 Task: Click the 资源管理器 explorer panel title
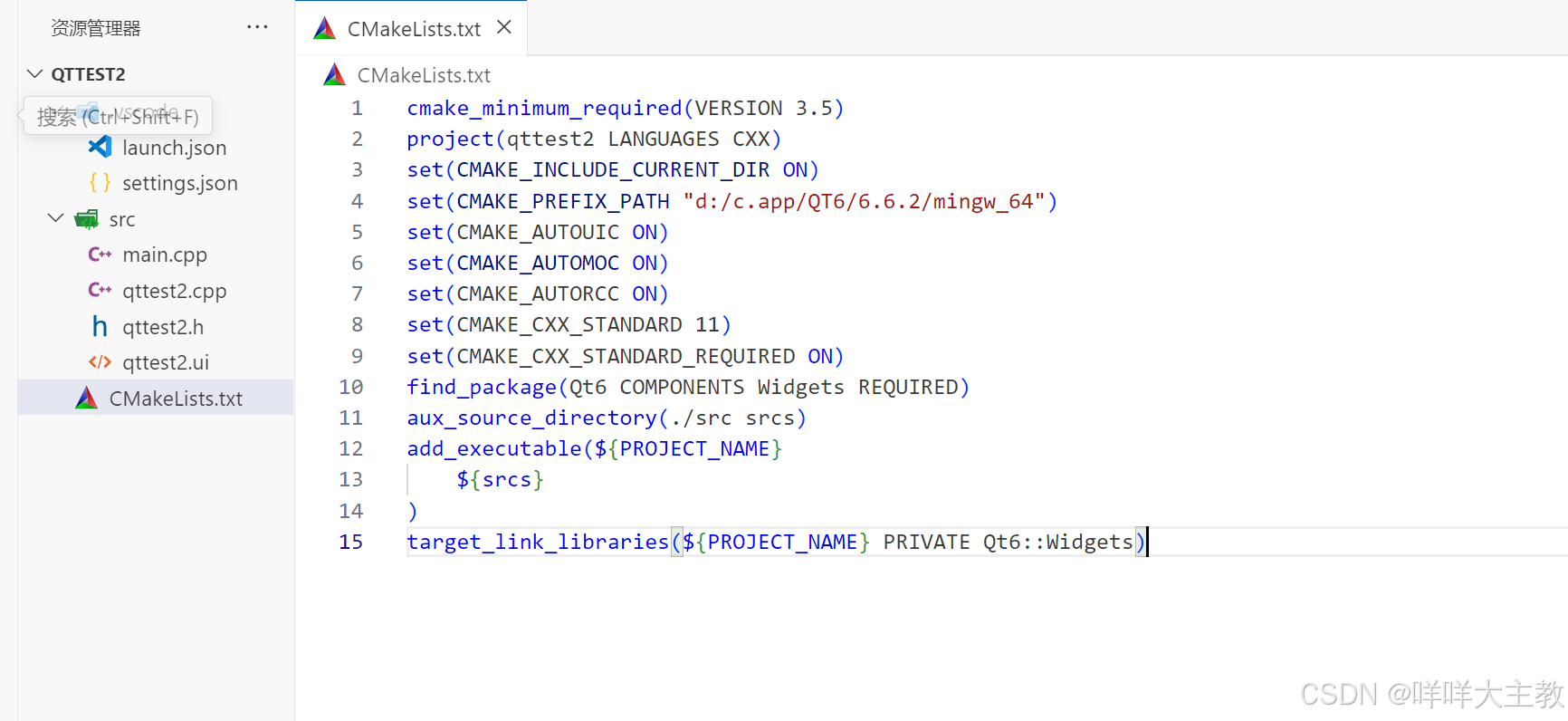[x=96, y=28]
